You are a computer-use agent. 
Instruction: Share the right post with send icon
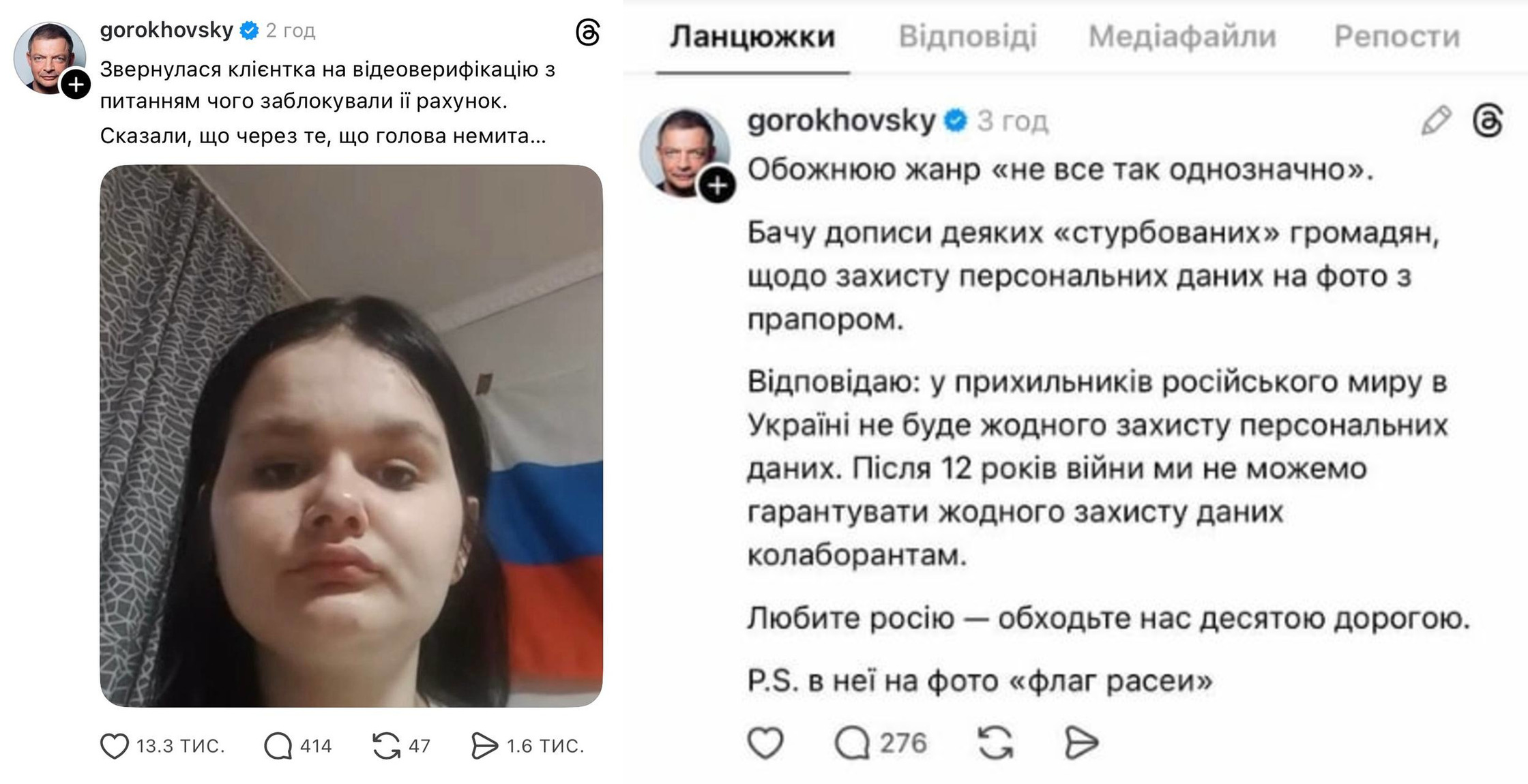coord(1081,742)
